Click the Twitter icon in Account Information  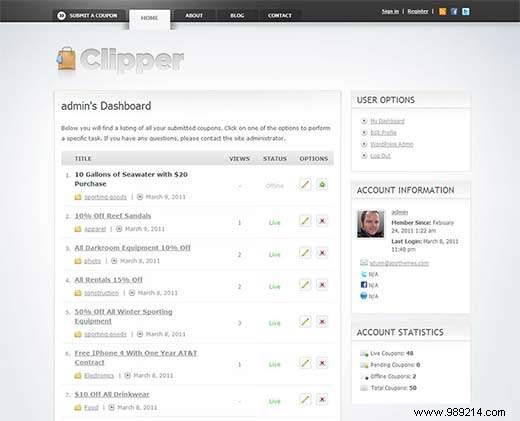[x=364, y=274]
